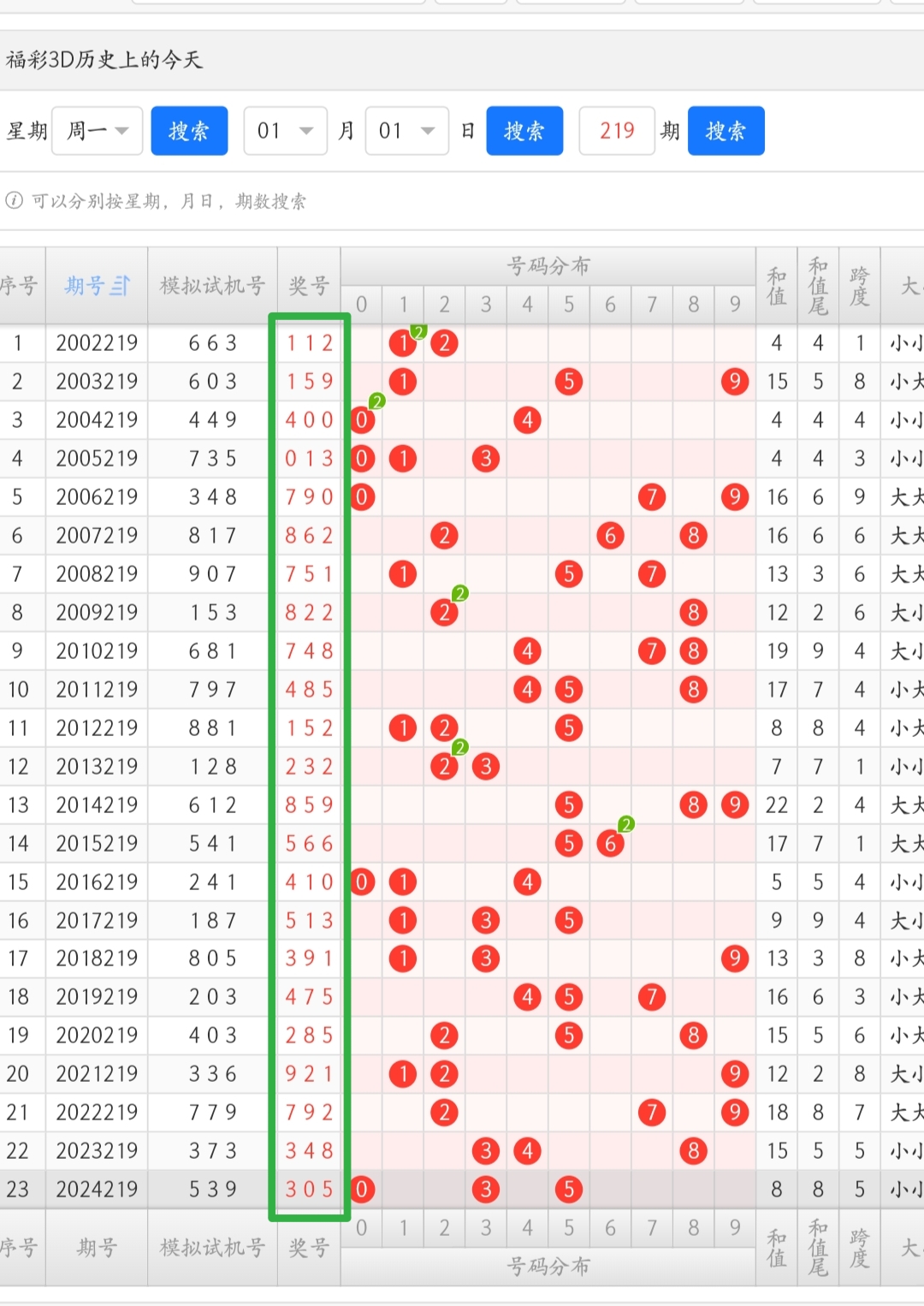This screenshot has height=1306, width=924.
Task: Click the info icon beside search hint
Action: tap(14, 200)
